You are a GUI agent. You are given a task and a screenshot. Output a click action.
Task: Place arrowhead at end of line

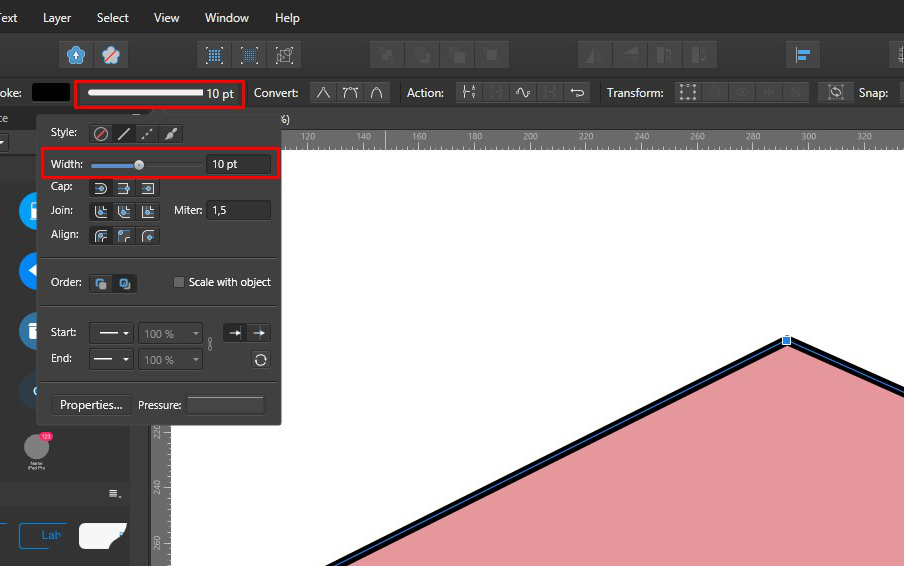click(x=259, y=333)
